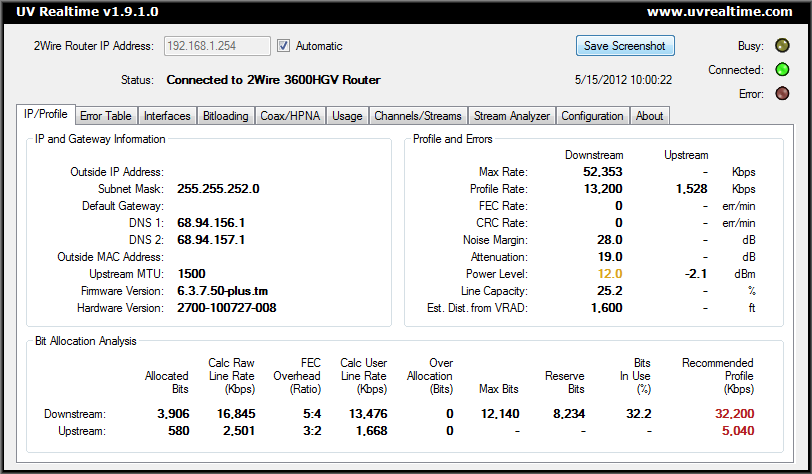Select the Configuration tab
Image resolution: width=812 pixels, height=474 pixels.
pos(592,116)
